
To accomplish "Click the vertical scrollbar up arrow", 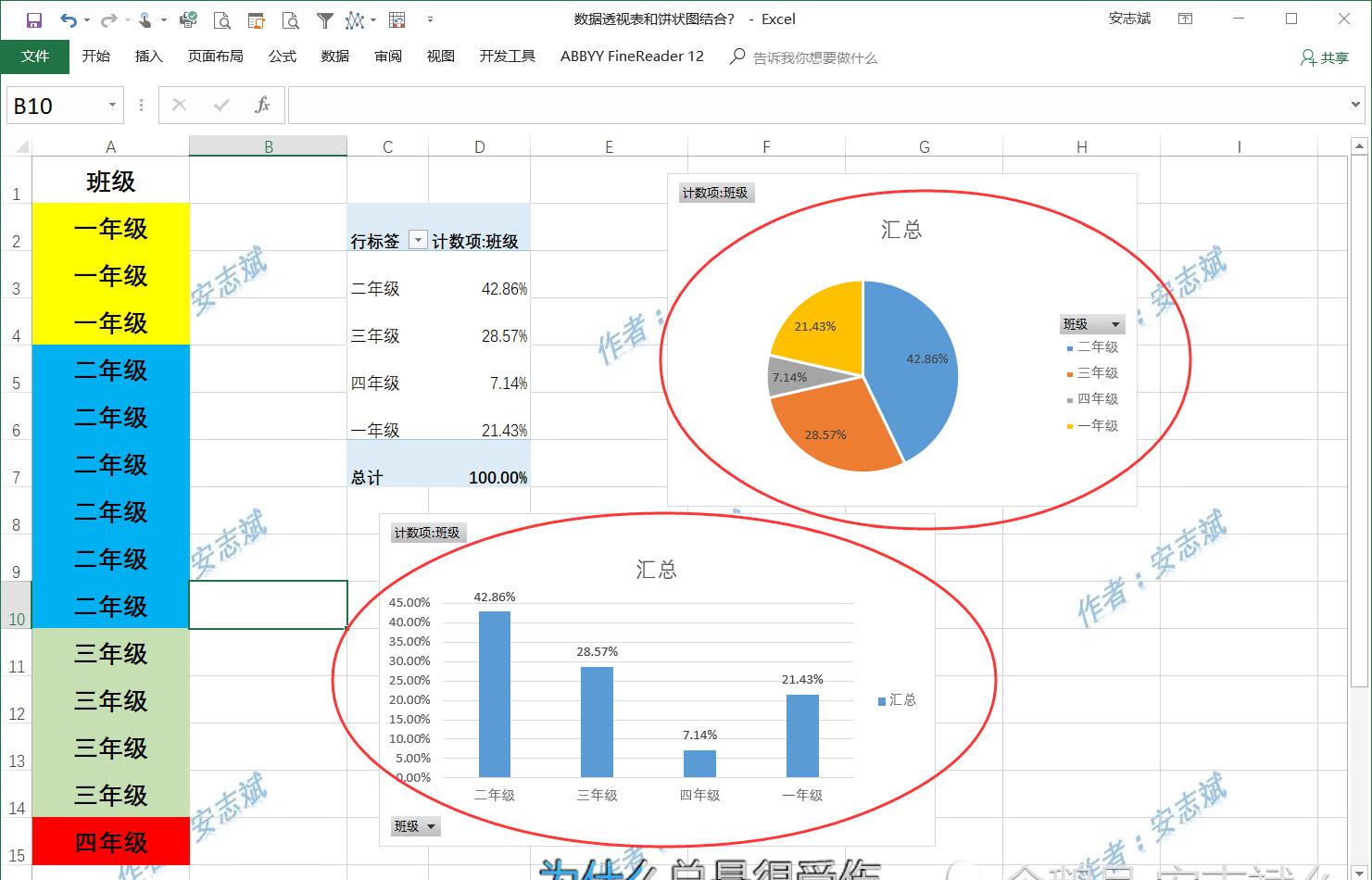I will click(x=1360, y=145).
